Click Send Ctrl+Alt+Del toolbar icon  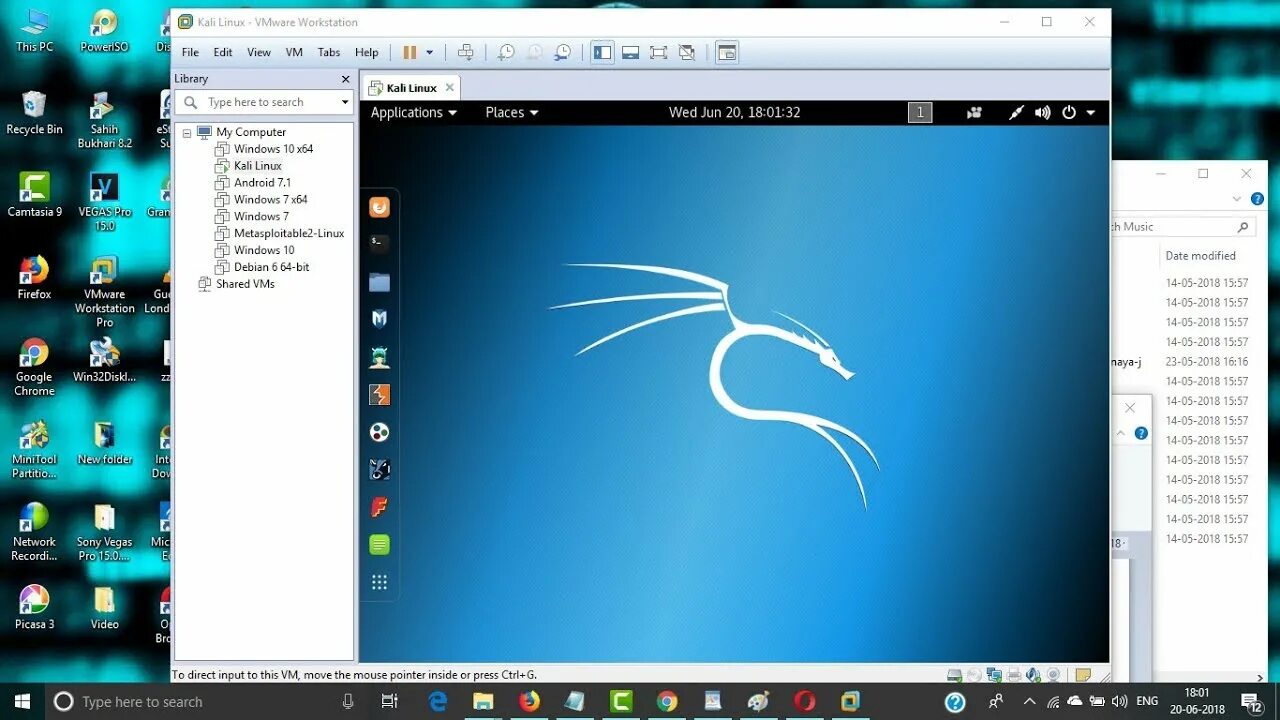coord(466,52)
